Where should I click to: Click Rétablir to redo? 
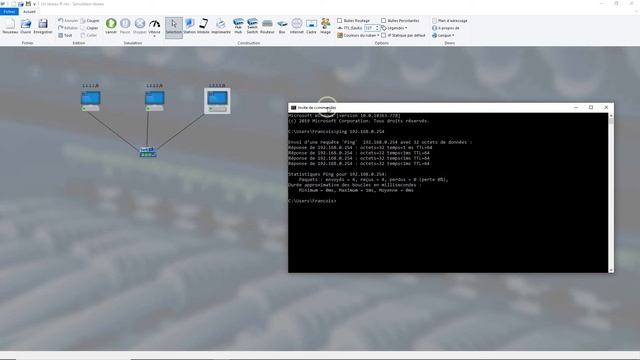pyautogui.click(x=68, y=28)
